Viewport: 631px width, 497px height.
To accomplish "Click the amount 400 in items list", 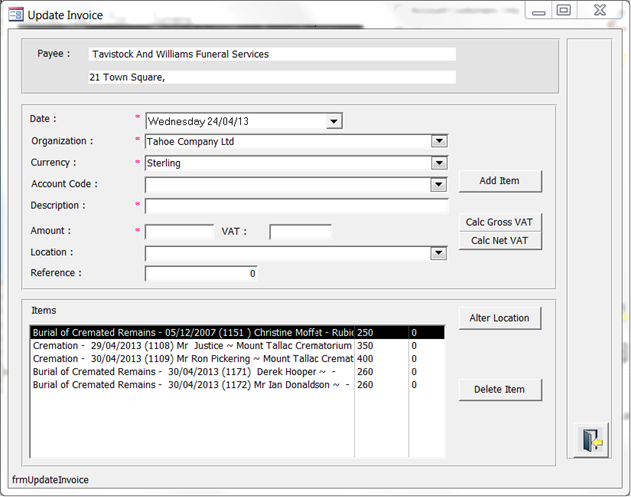I will (365, 359).
